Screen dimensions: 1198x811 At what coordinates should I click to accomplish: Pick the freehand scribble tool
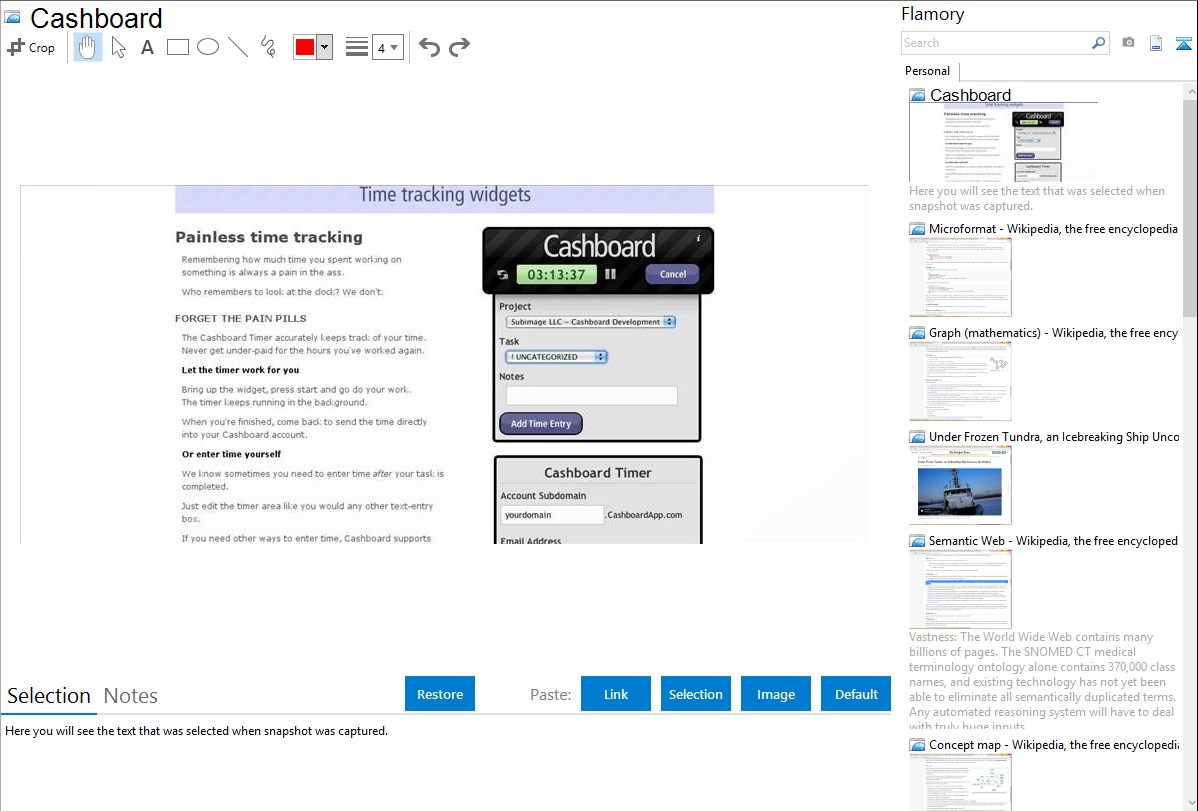[x=267, y=47]
